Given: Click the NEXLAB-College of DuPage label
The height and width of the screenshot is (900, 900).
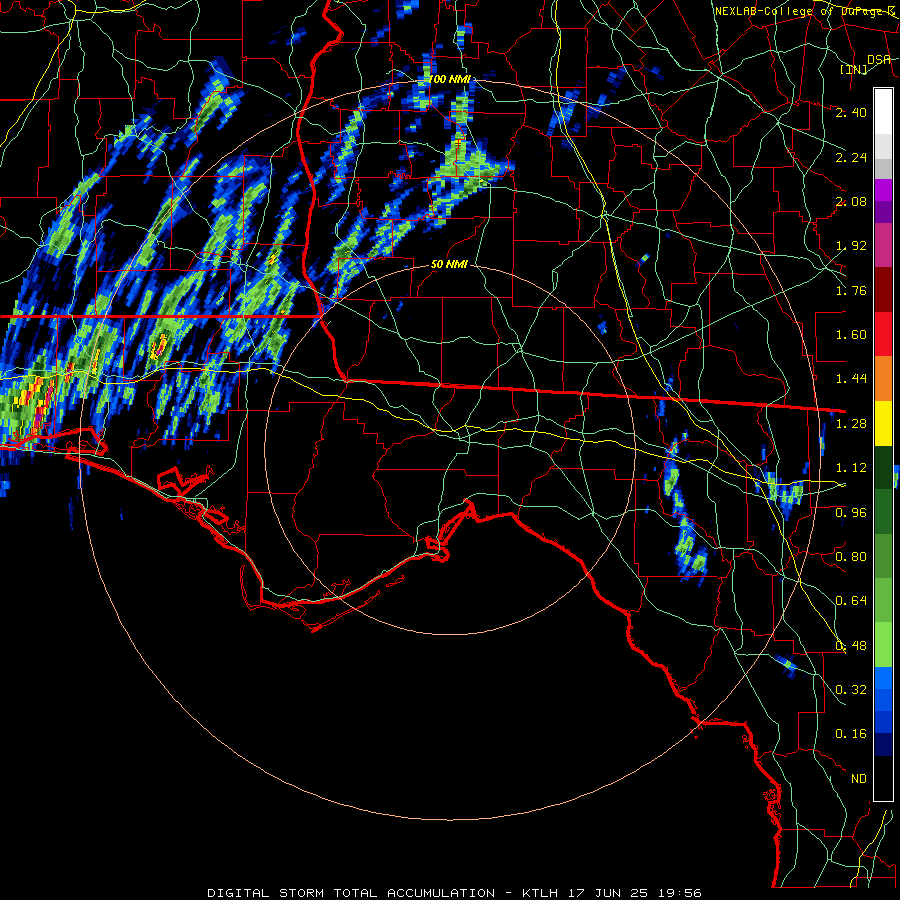Looking at the screenshot, I should [805, 11].
